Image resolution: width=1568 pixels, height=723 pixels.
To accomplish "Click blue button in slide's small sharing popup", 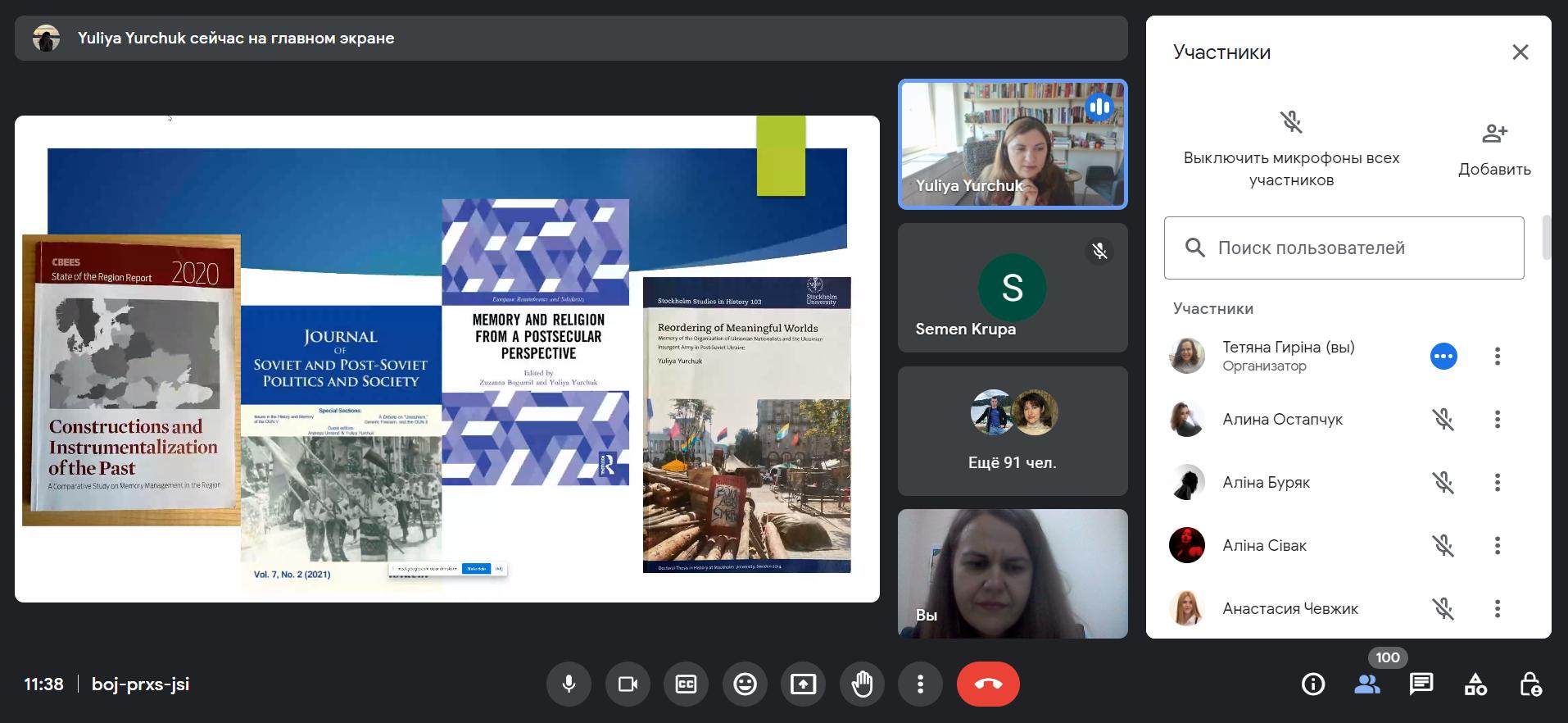I will [x=476, y=568].
